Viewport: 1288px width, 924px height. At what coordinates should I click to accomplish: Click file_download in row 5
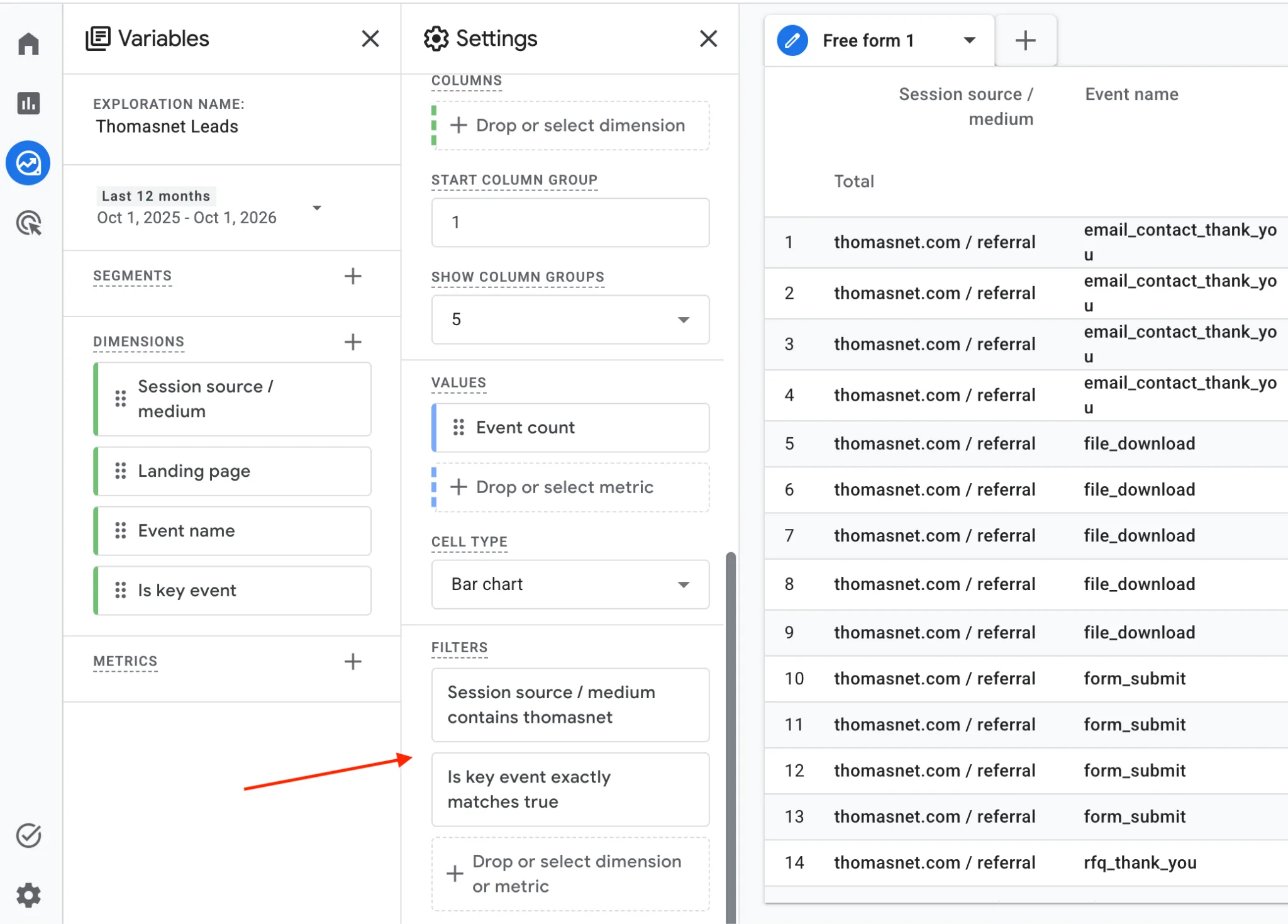point(1139,443)
